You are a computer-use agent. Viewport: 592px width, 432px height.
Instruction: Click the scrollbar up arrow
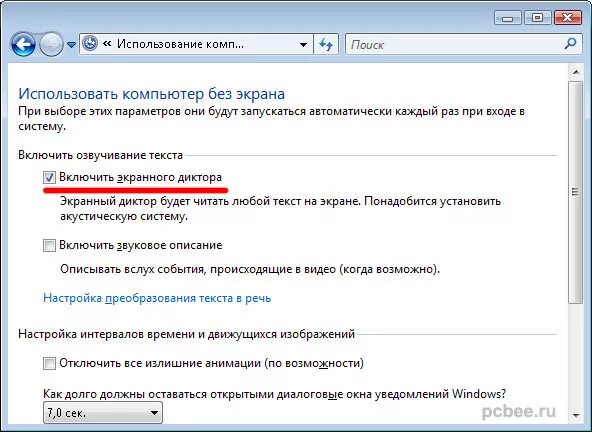tap(576, 72)
